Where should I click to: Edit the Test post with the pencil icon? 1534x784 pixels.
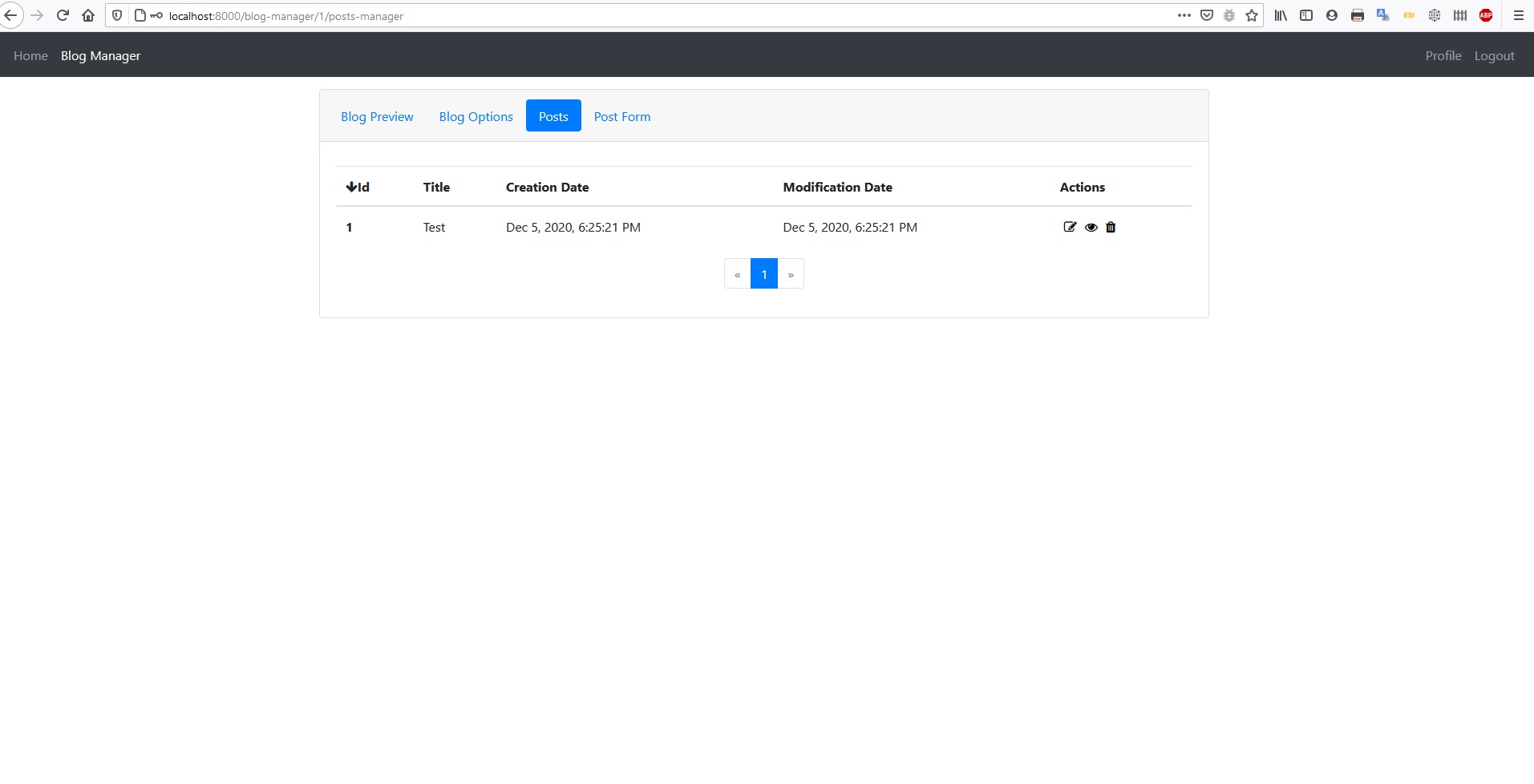point(1070,227)
